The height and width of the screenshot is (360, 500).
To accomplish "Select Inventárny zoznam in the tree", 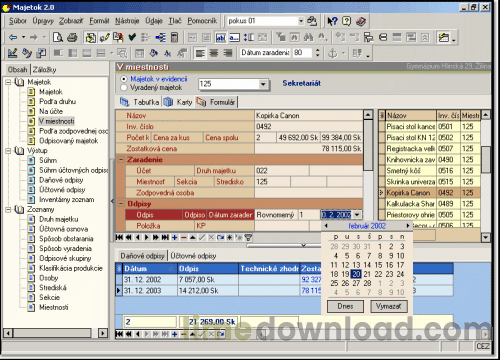I will tap(66, 200).
